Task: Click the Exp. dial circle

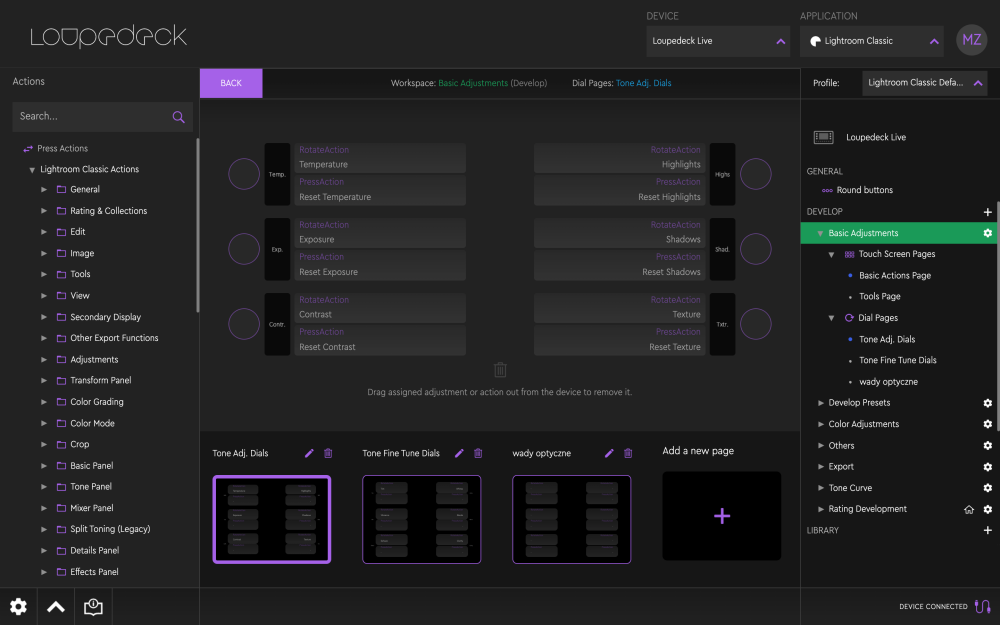Action: point(244,249)
